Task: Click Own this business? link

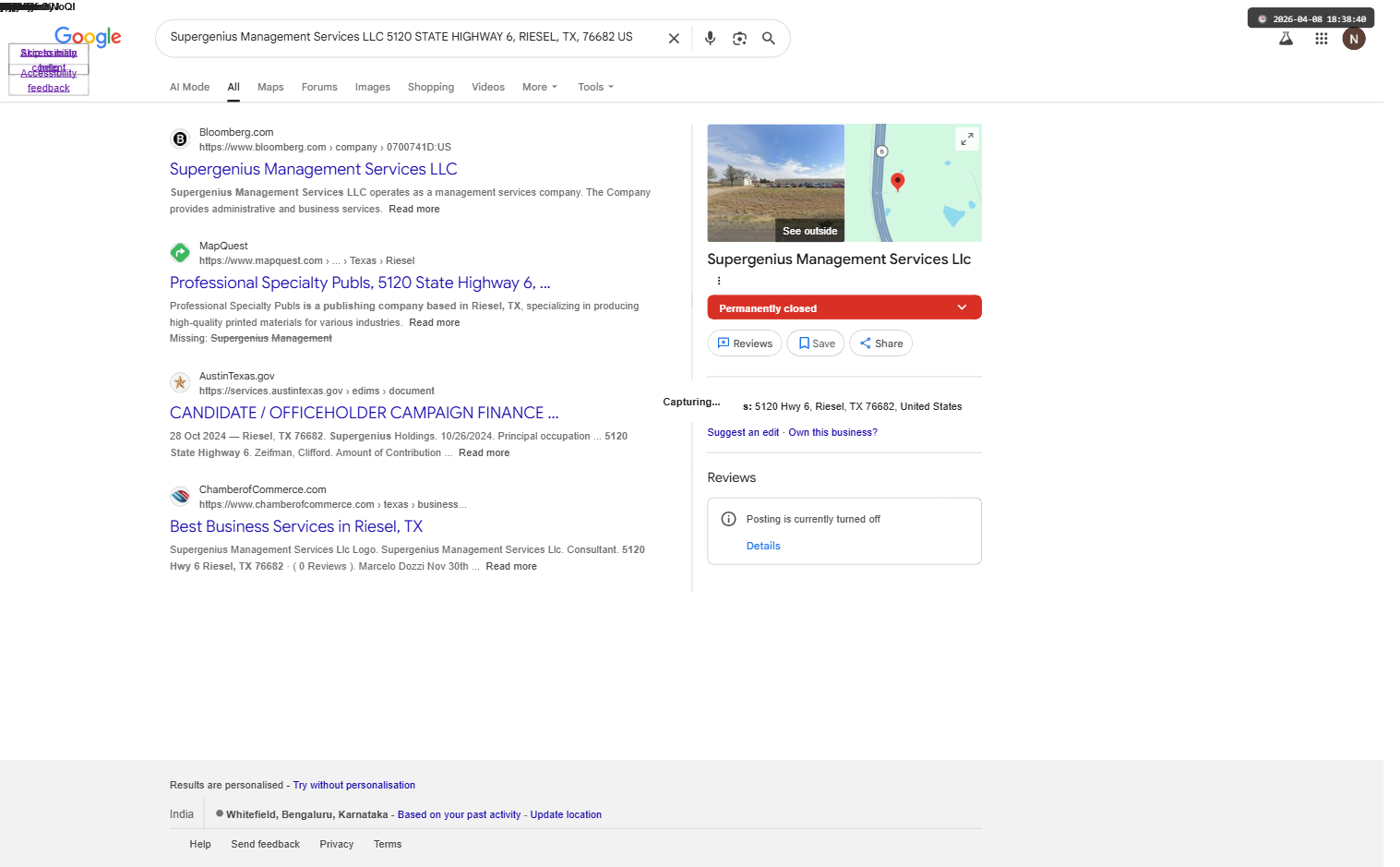Action: pyautogui.click(x=832, y=432)
